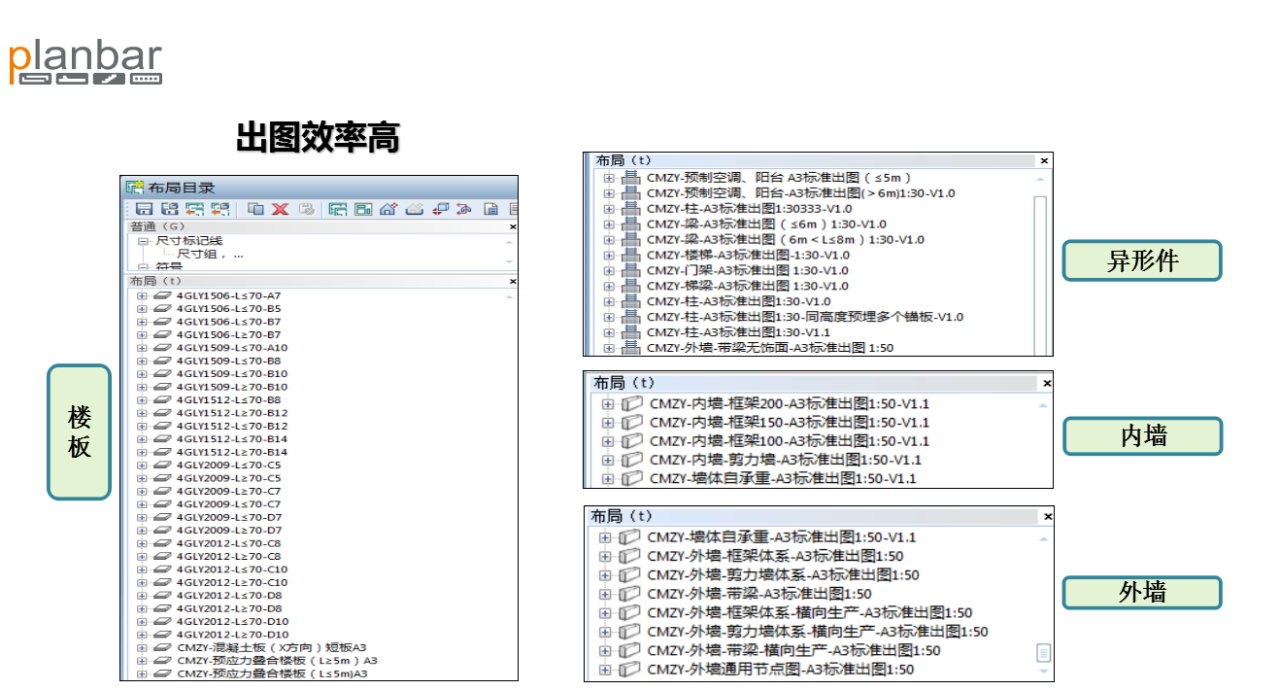Expand CMZY-内墙-框架200-A3标准出图 node
The width and height of the screenshot is (1280, 690).
607,404
